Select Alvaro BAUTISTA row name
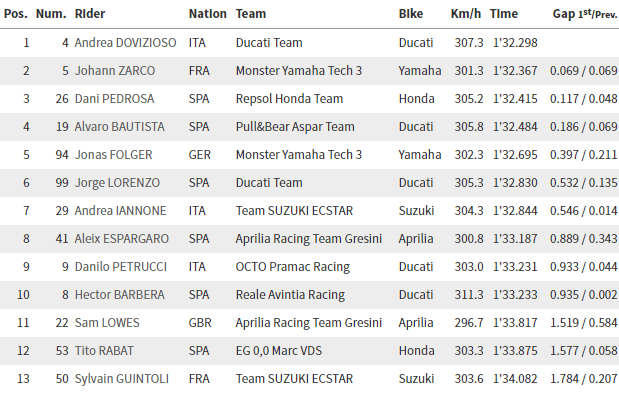 point(120,127)
